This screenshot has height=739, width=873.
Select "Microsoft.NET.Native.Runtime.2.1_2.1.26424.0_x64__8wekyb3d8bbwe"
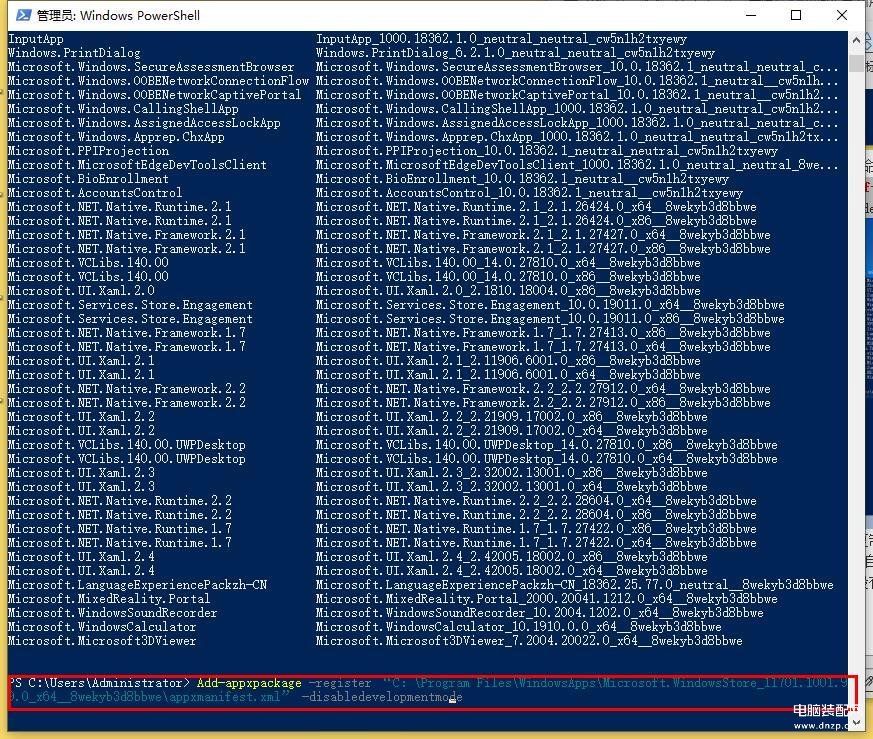pyautogui.click(x=536, y=207)
